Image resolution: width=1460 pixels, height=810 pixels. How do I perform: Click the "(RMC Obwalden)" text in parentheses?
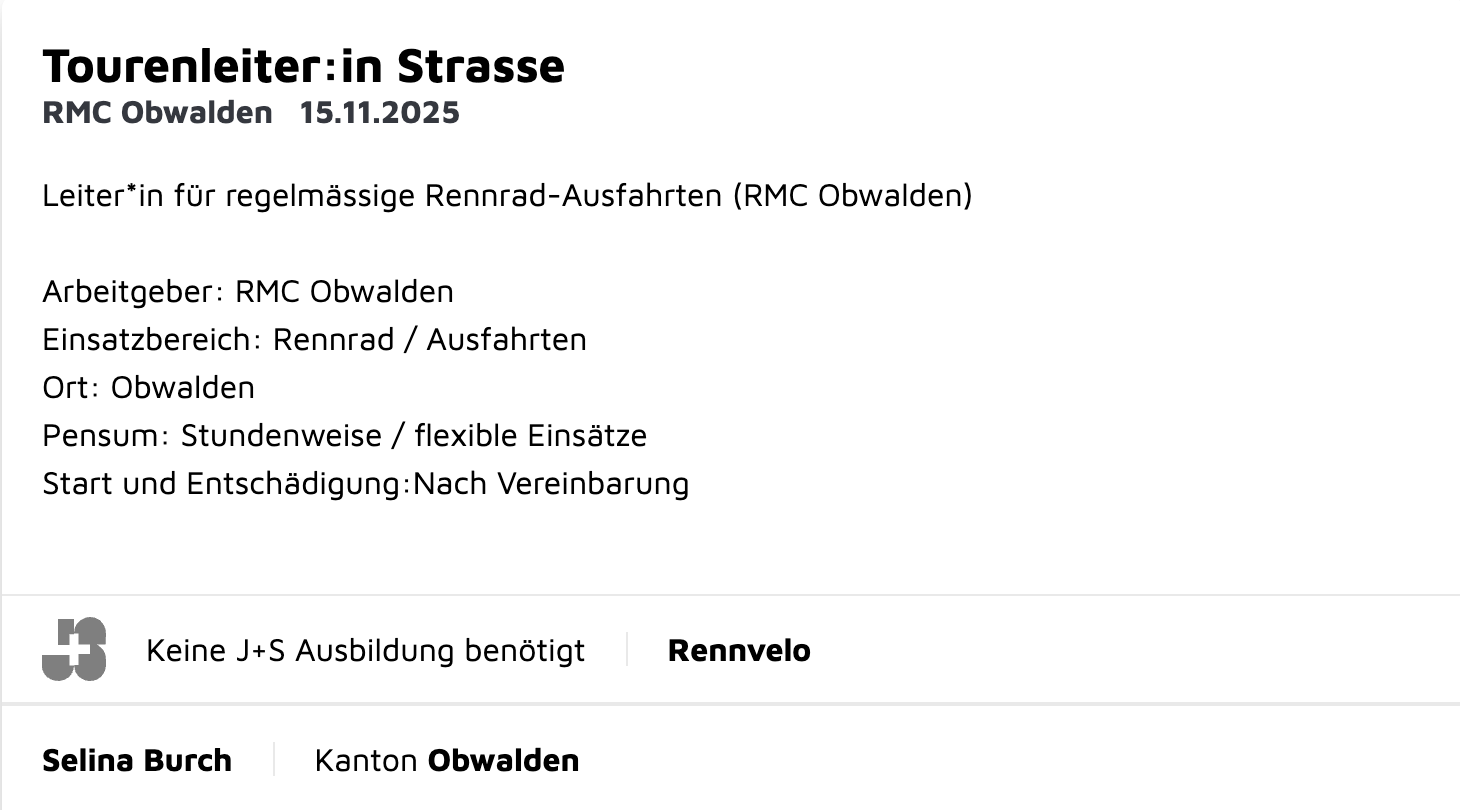coord(852,195)
